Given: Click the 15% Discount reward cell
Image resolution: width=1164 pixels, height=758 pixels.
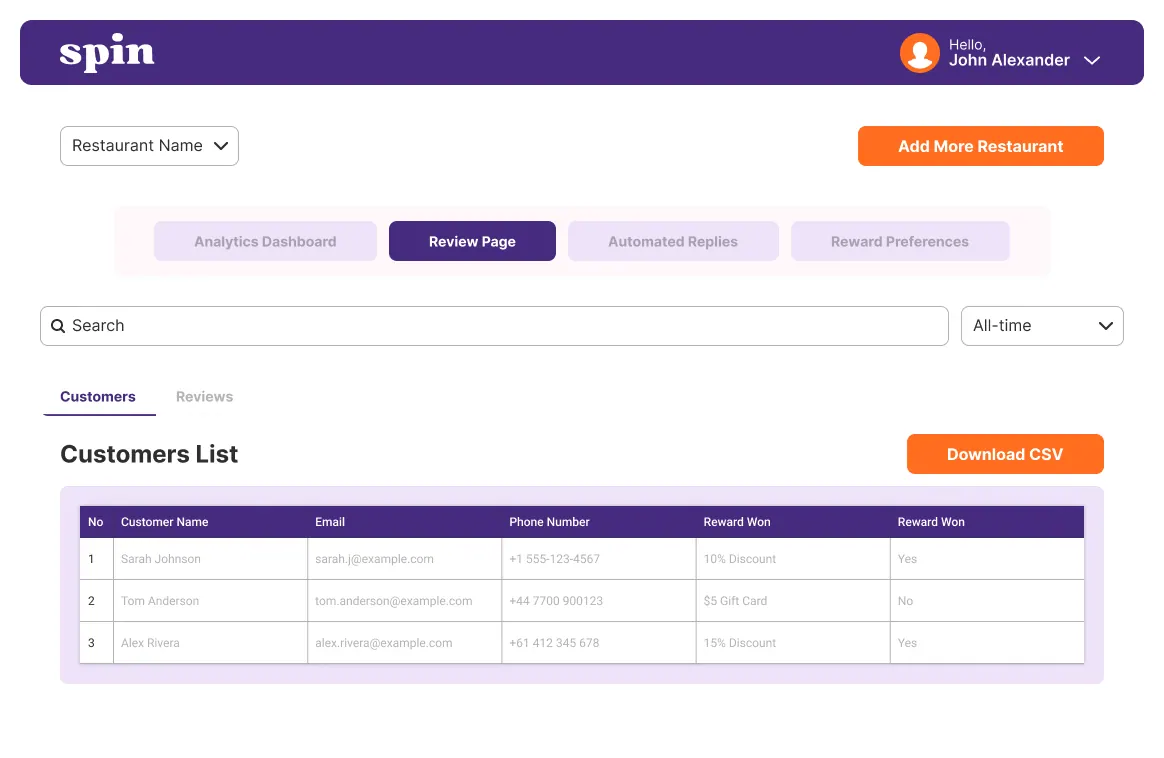Looking at the screenshot, I should pos(793,643).
